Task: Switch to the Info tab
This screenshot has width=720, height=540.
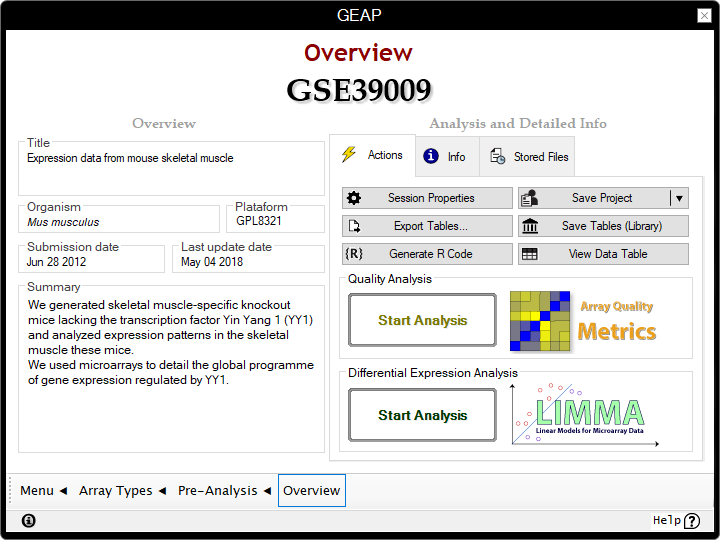Action: point(445,157)
